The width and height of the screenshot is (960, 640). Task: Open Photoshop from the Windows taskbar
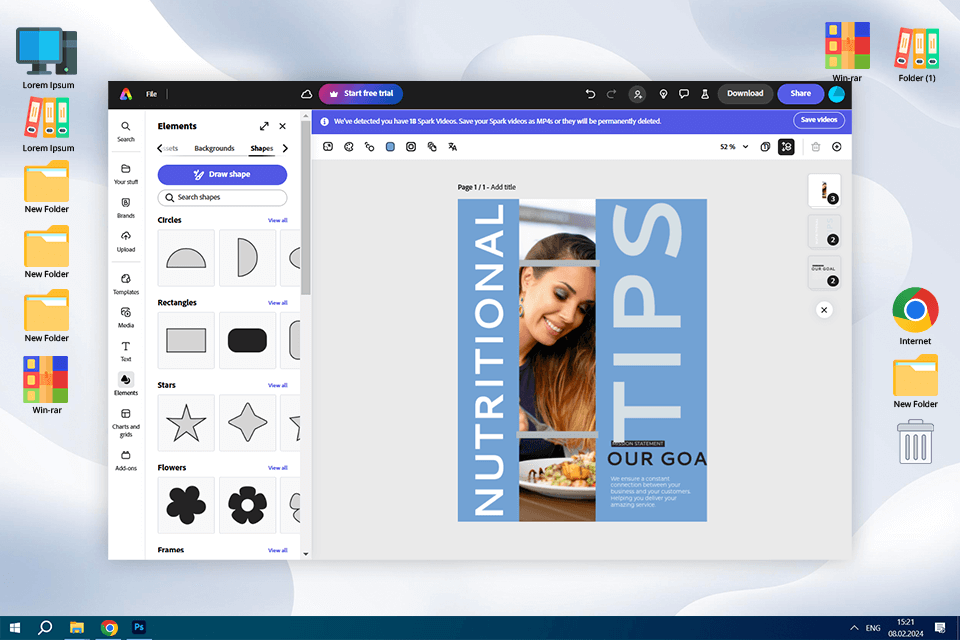click(139, 627)
